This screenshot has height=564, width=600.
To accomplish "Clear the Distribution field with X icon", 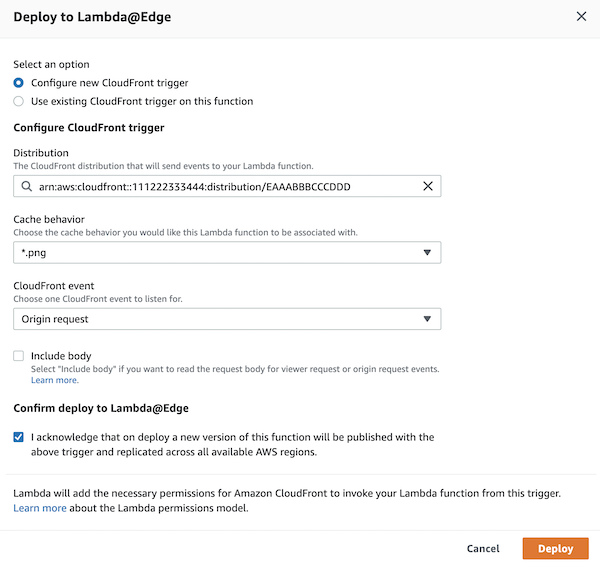I will coord(428,187).
